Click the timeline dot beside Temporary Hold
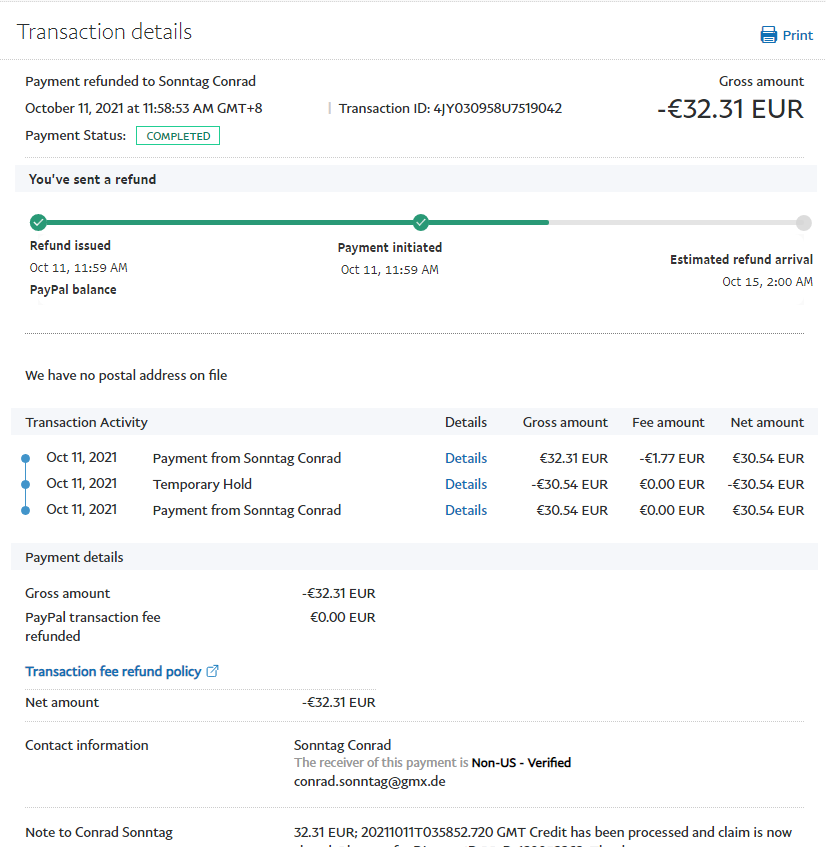The height and width of the screenshot is (847, 826). click(x=26, y=484)
